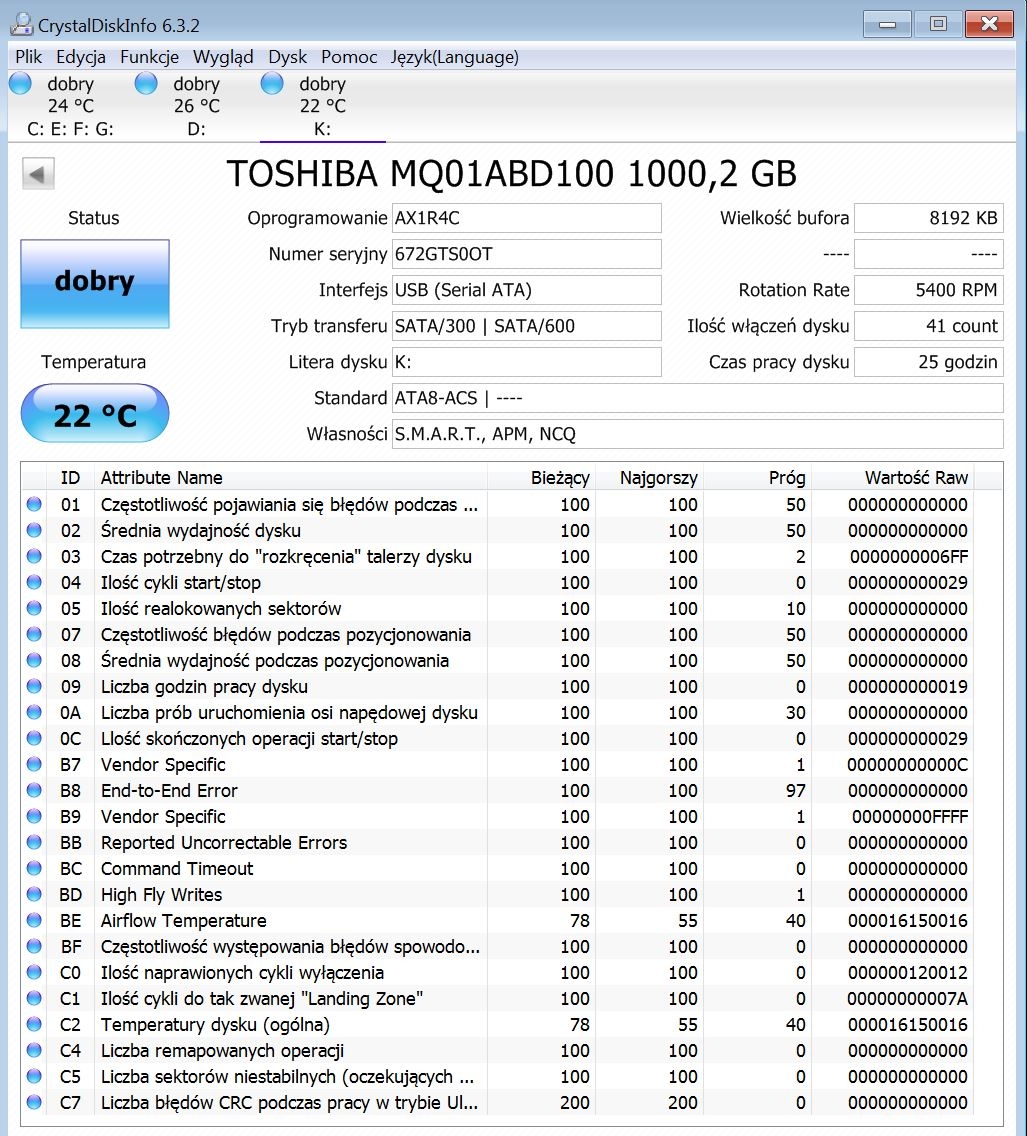
Task: Click the blue status dot of attribute BC
Action: [x=34, y=868]
